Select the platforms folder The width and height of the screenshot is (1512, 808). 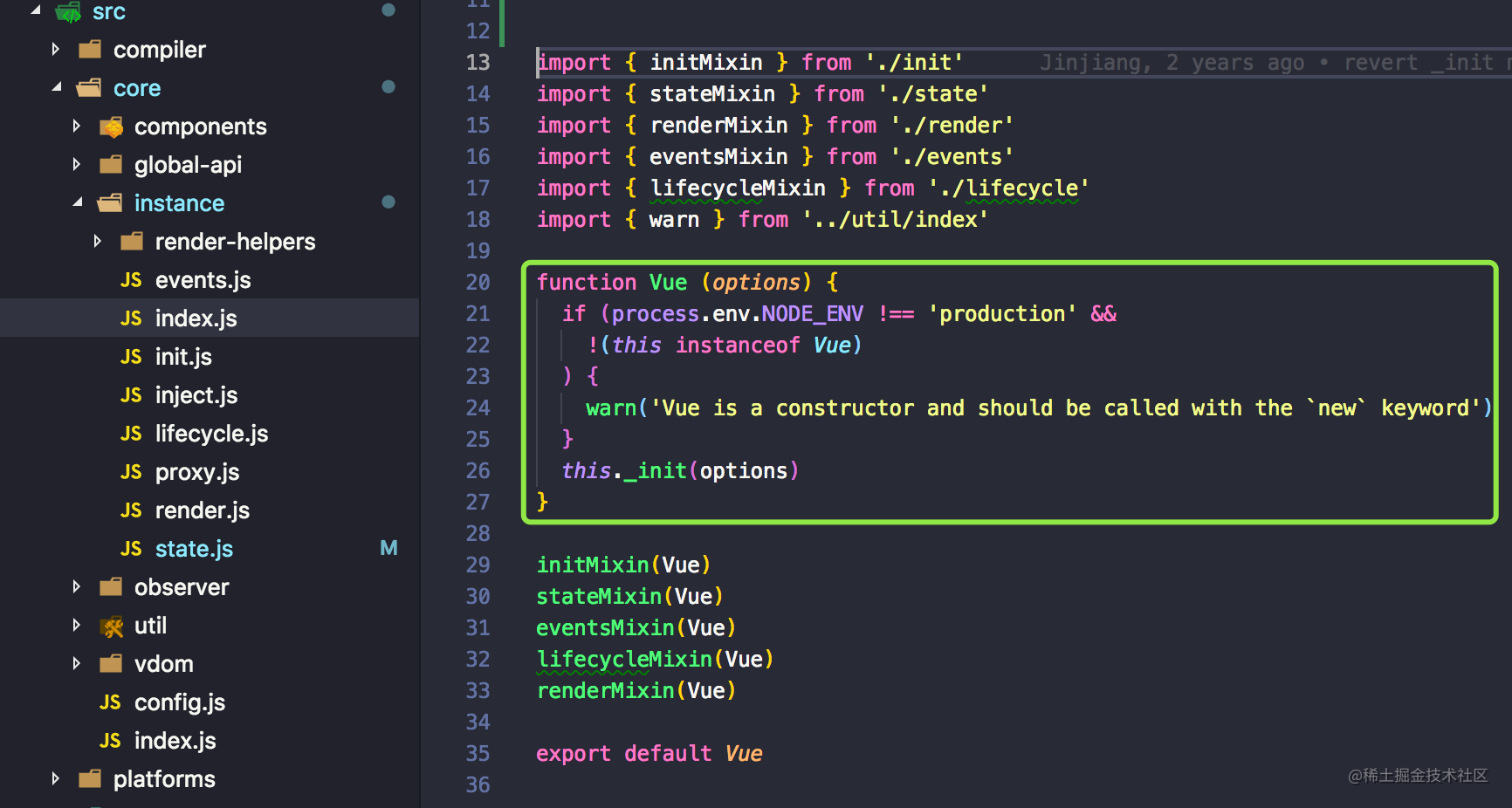[x=164, y=779]
